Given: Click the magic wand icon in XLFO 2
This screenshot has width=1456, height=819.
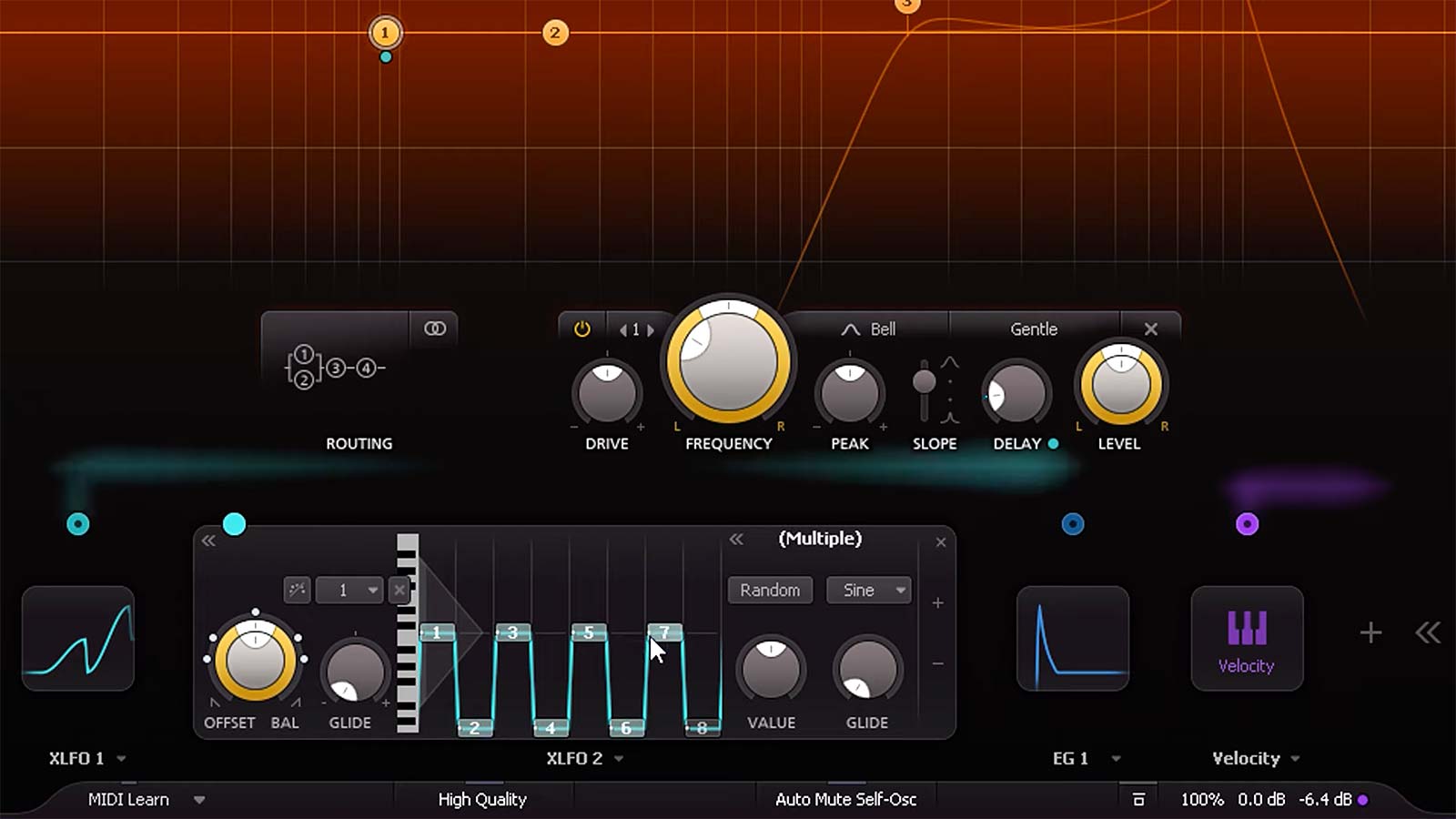Looking at the screenshot, I should coord(298,590).
